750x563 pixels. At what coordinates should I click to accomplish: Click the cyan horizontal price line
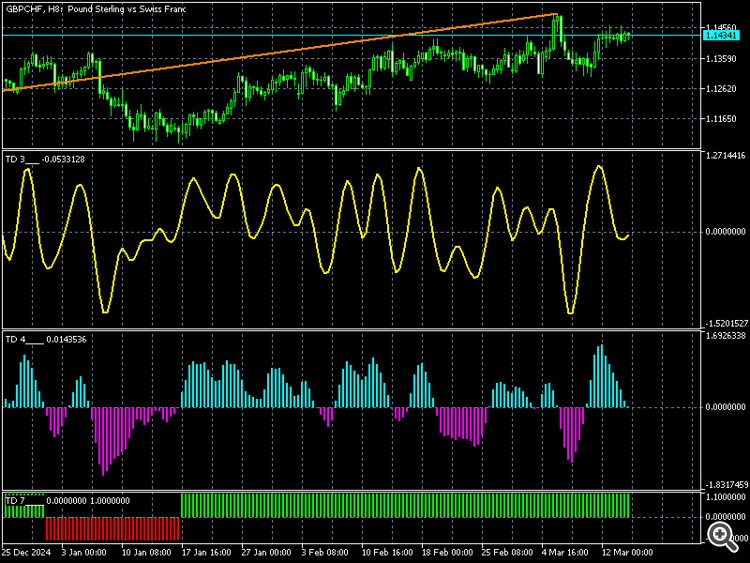coord(352,35)
